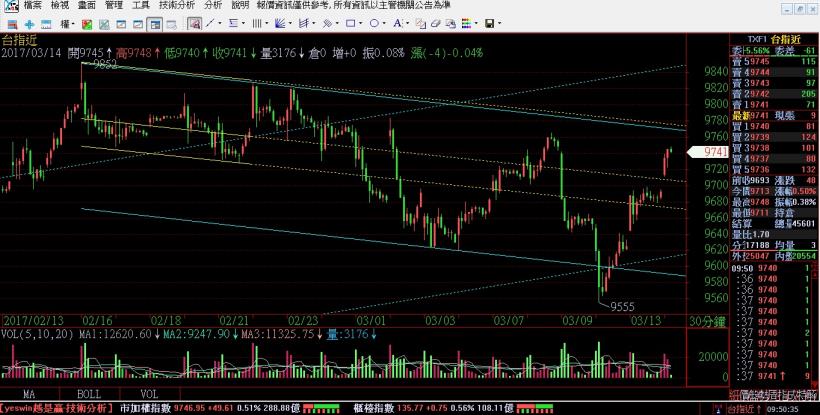Click the vertical cycle lines tool

256,23
